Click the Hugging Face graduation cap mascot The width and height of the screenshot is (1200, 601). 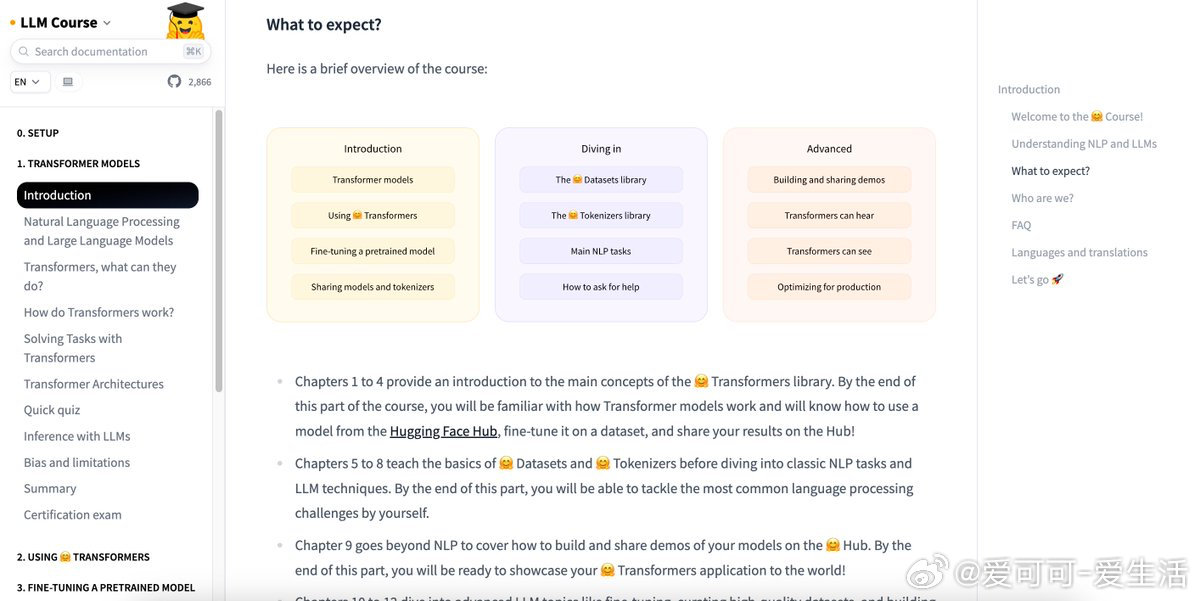pyautogui.click(x=185, y=20)
